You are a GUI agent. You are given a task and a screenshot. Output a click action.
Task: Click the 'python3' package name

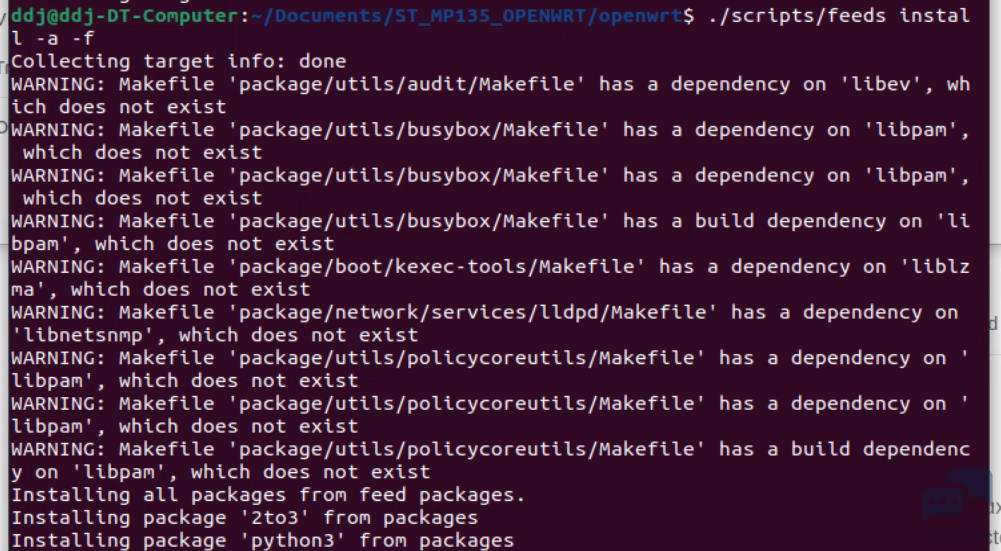[x=292, y=540]
